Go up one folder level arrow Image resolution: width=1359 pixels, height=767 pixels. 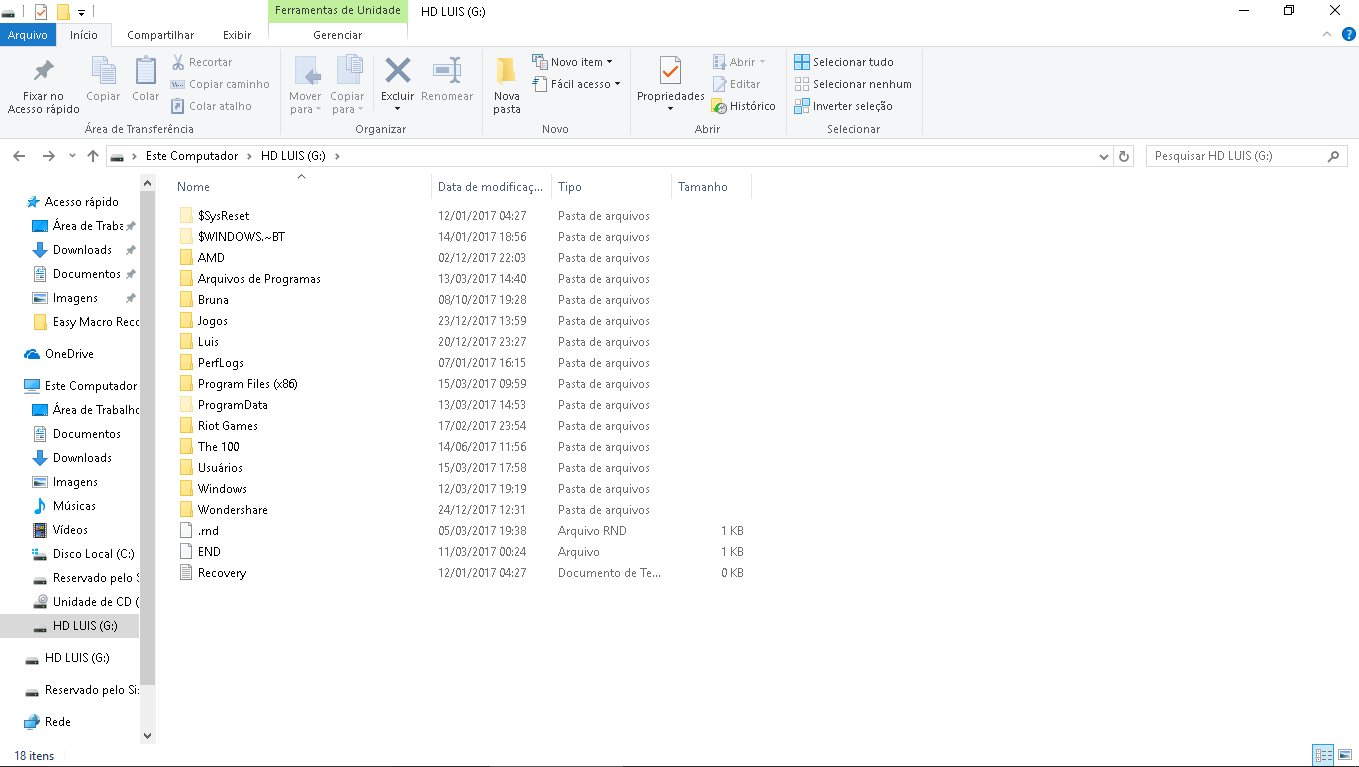click(93, 156)
